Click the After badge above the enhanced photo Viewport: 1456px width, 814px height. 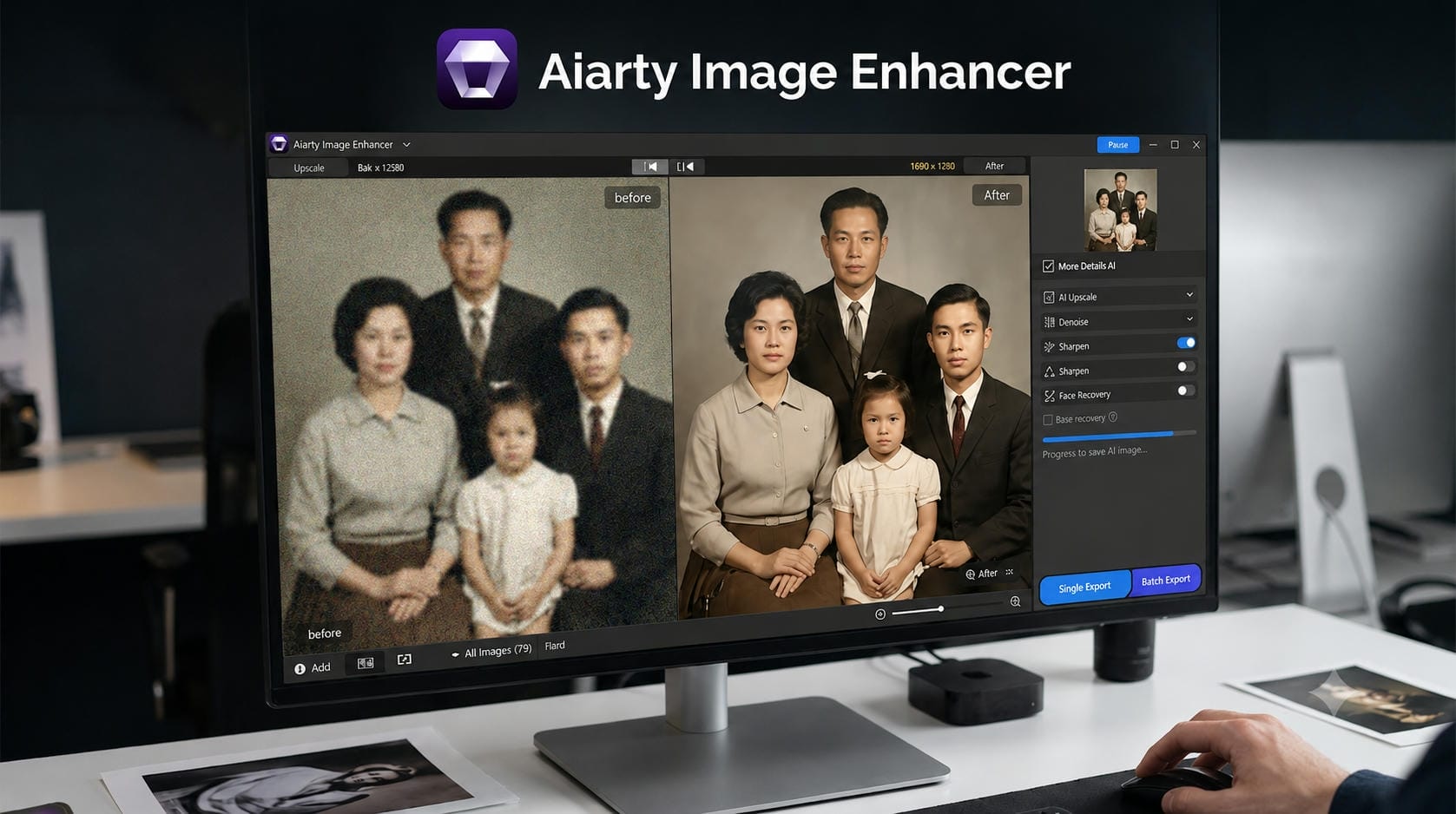click(997, 195)
